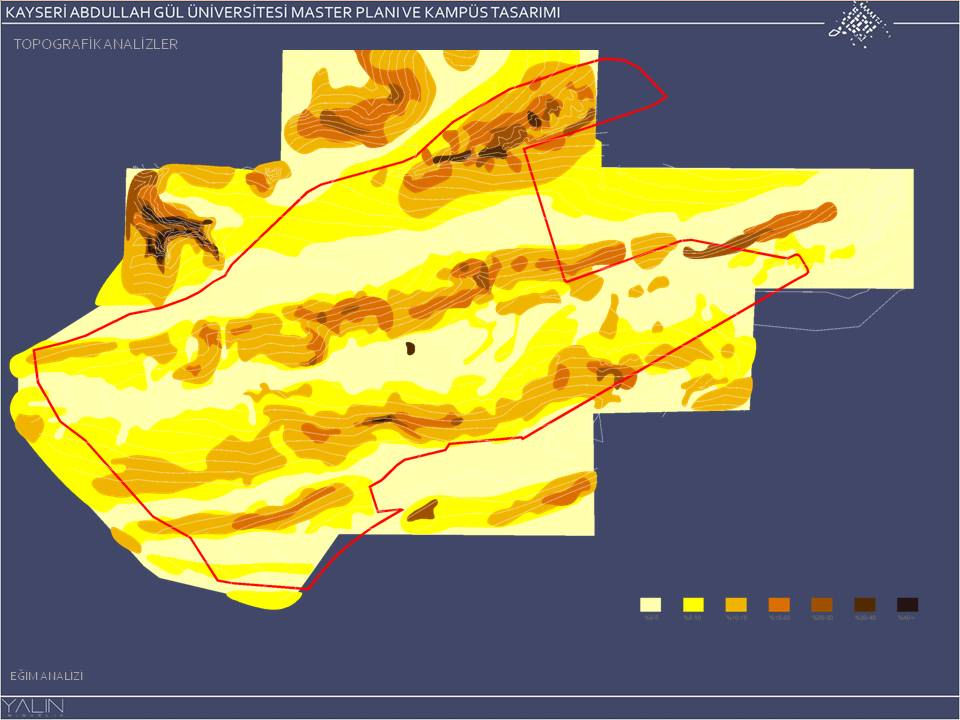Click the Kayseri Abdullah Gül Üniversitesi title

click(283, 12)
